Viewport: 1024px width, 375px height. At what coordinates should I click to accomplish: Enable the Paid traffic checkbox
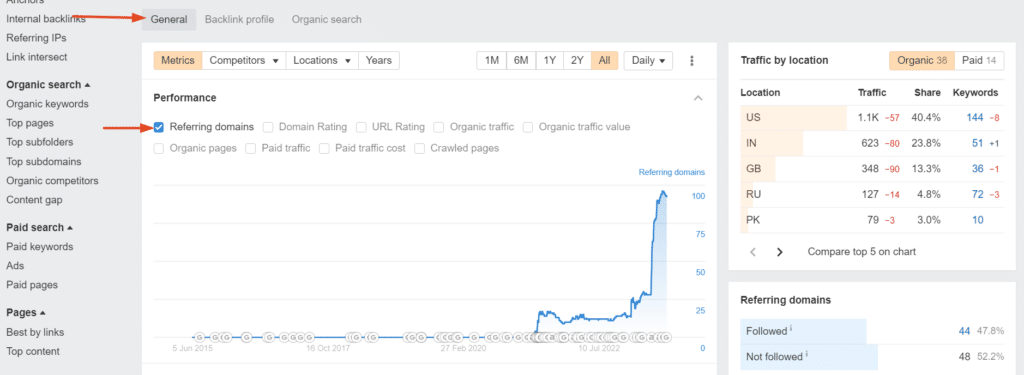pos(251,148)
